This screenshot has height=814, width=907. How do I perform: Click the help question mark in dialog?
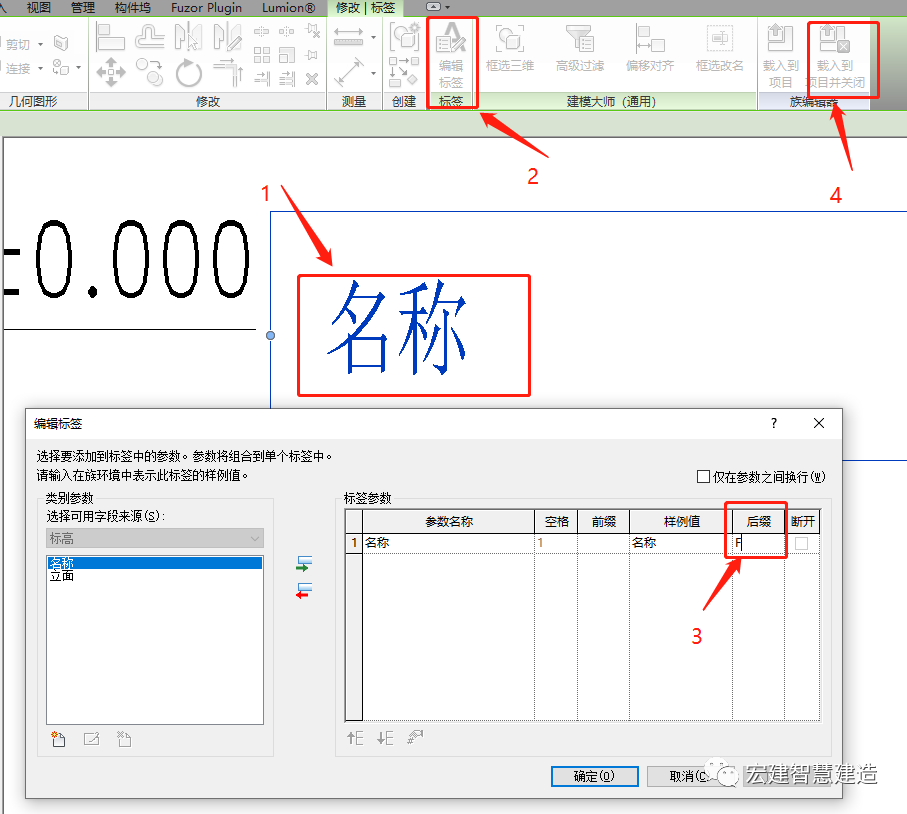point(773,423)
